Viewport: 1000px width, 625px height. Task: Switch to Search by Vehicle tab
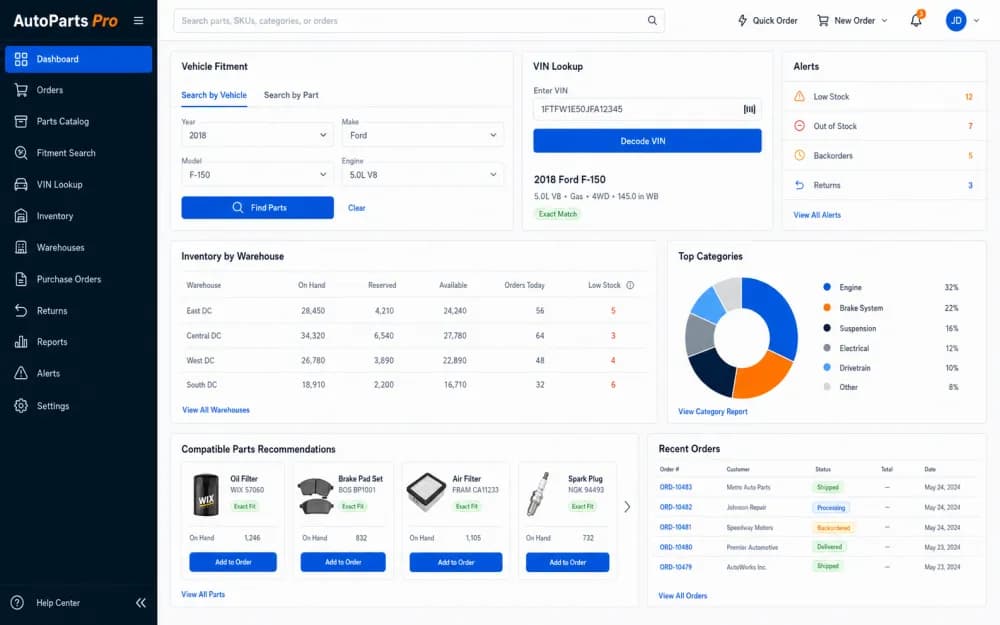click(214, 95)
